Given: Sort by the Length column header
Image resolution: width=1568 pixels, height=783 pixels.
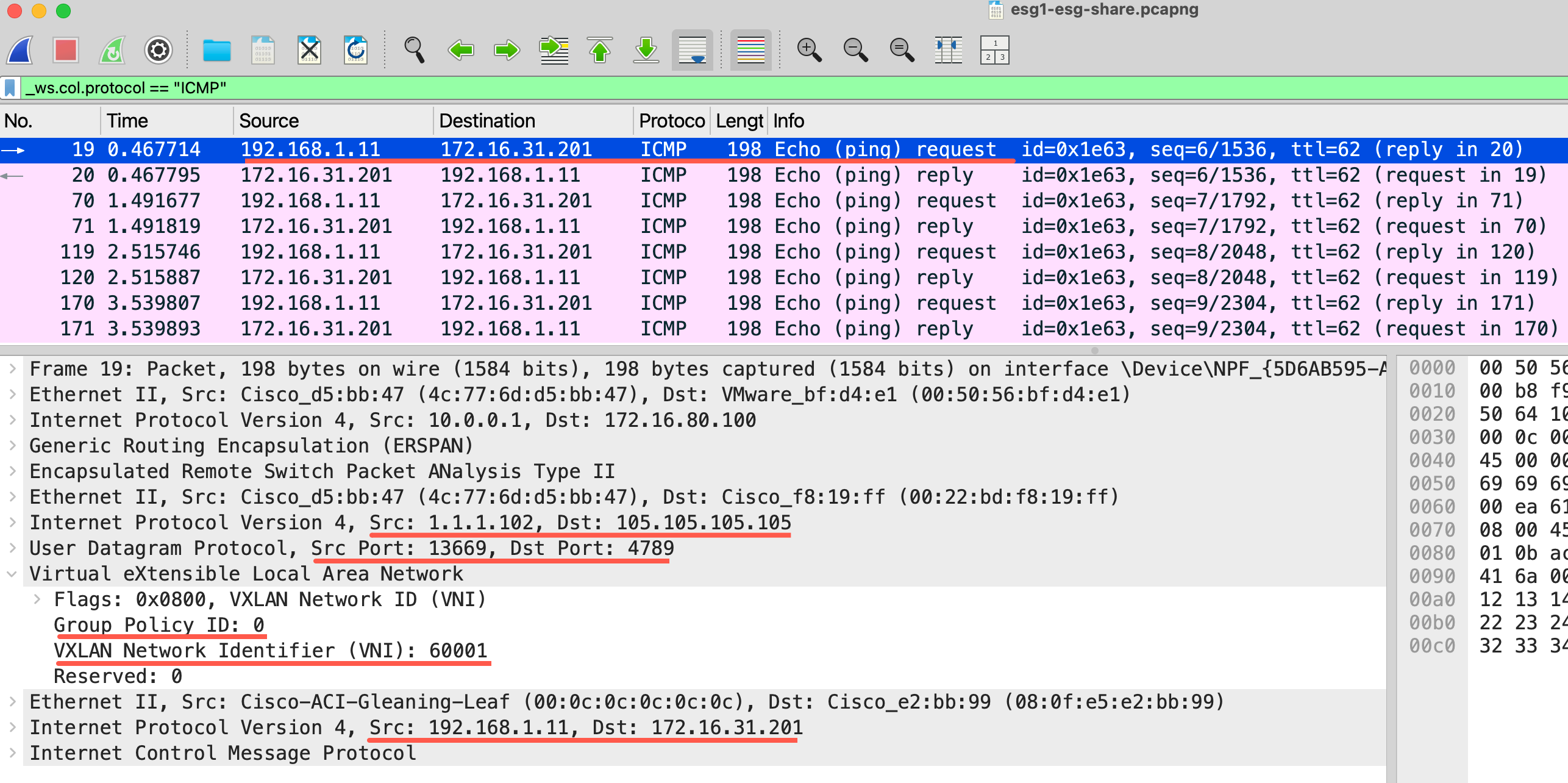Looking at the screenshot, I should 739,121.
